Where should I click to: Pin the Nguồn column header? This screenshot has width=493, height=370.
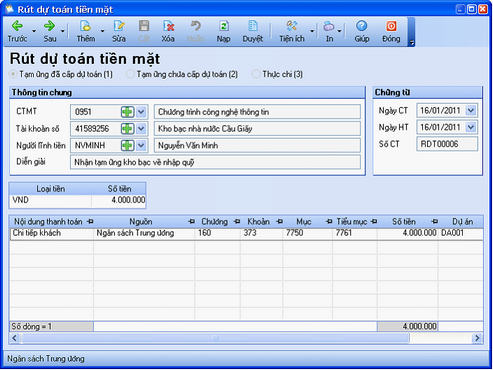pos(191,222)
